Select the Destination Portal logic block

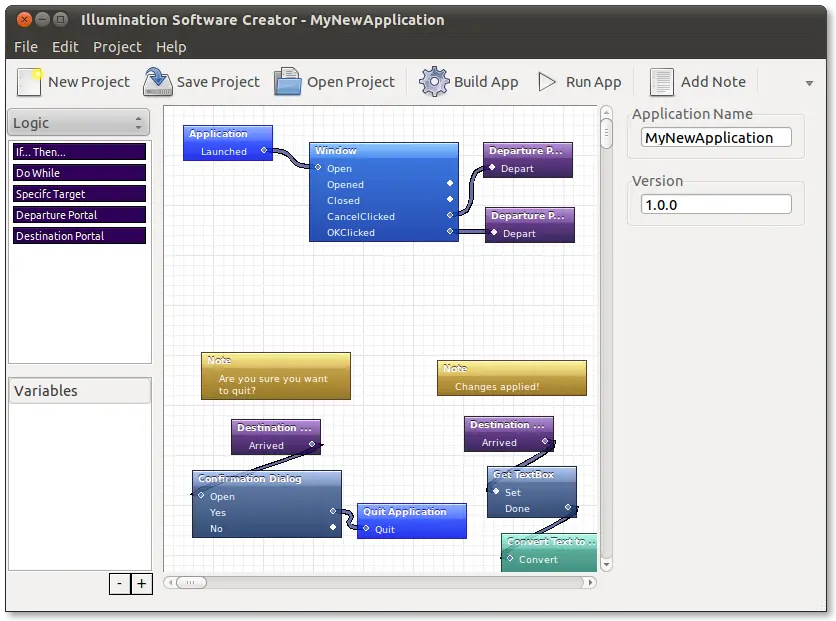[80, 236]
